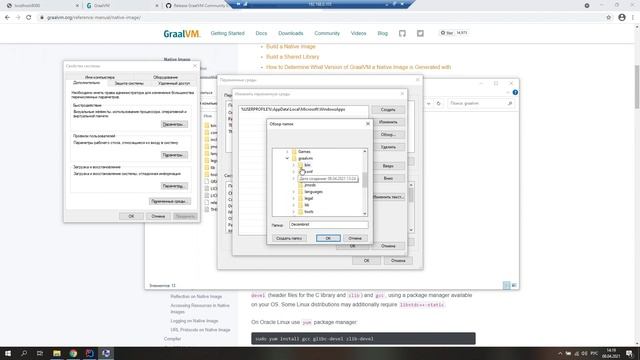
Task: Click Удалить in the edit variable dialog
Action: (388, 147)
